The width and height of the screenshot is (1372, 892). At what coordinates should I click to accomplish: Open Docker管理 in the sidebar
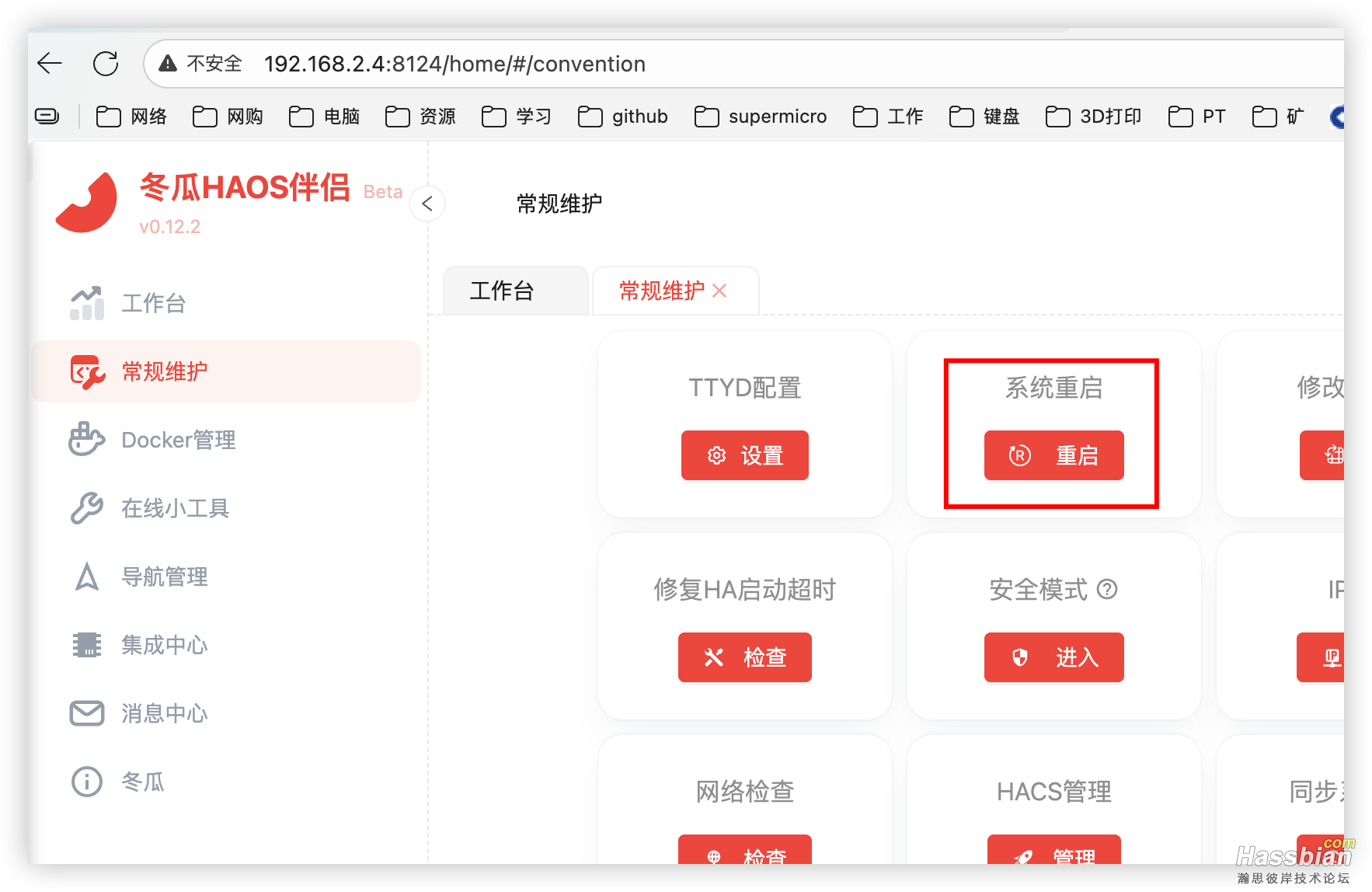click(x=225, y=440)
